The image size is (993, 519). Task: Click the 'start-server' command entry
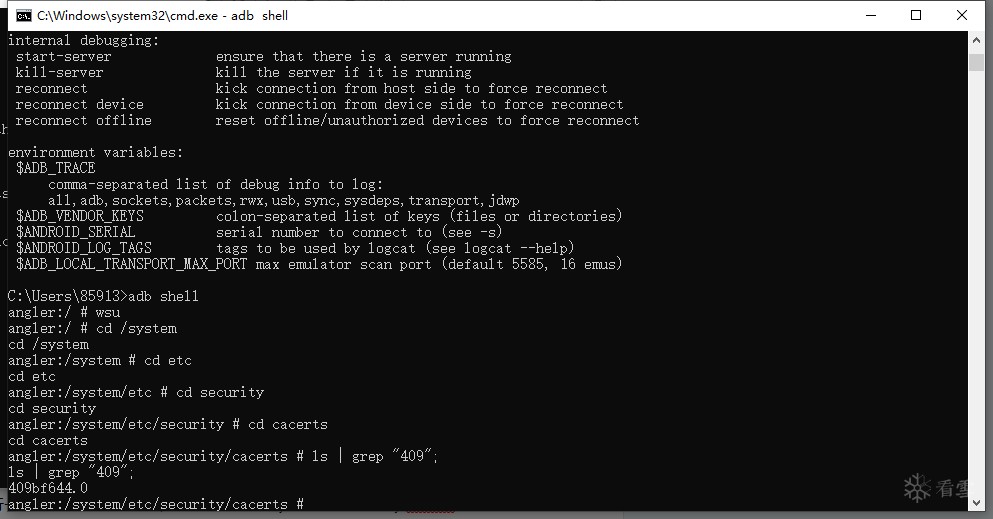click(x=63, y=56)
